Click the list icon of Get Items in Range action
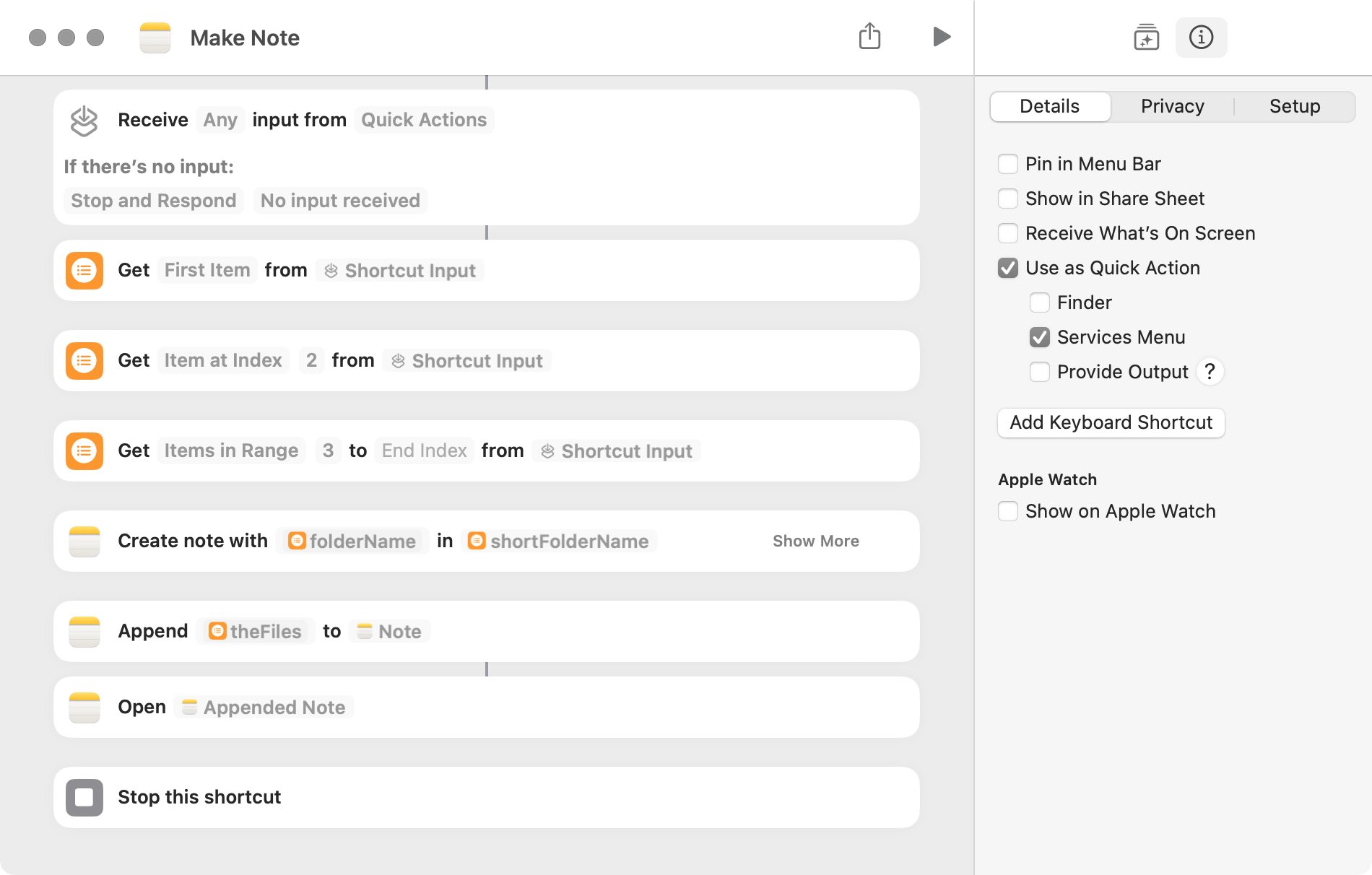1372x875 pixels. (x=84, y=451)
